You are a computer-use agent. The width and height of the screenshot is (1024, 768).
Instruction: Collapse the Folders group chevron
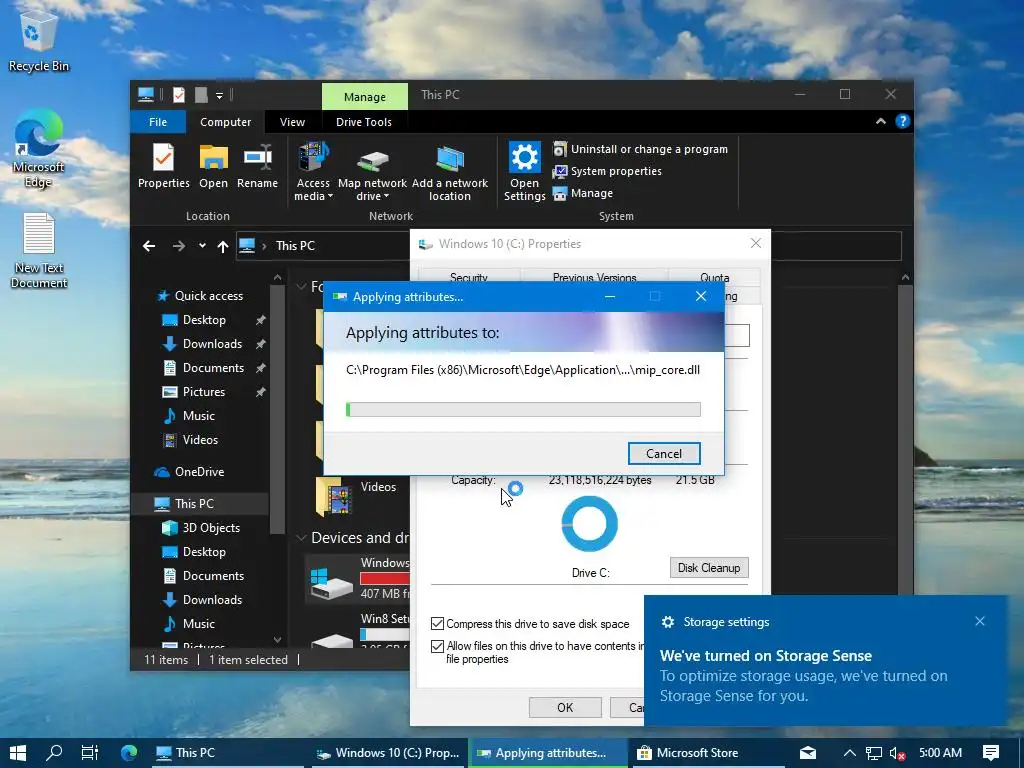[301, 287]
